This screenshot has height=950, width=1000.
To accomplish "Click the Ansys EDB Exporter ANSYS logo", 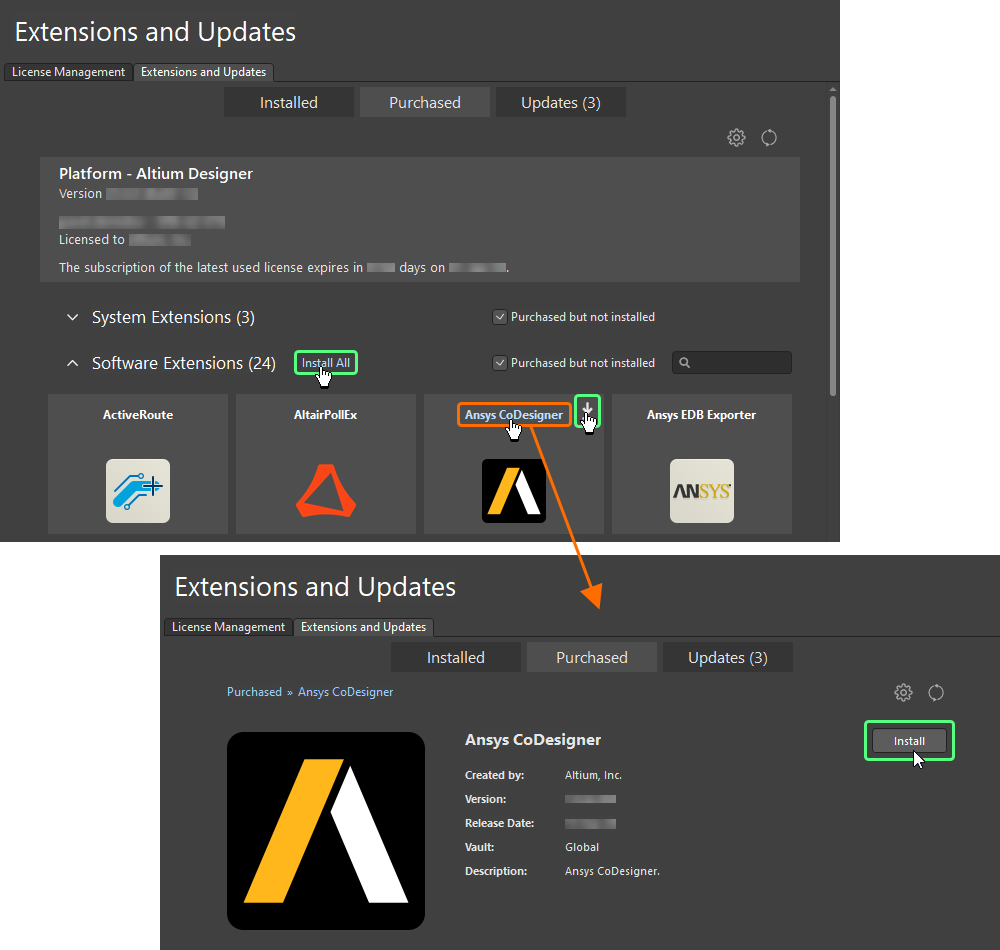I will click(702, 491).
